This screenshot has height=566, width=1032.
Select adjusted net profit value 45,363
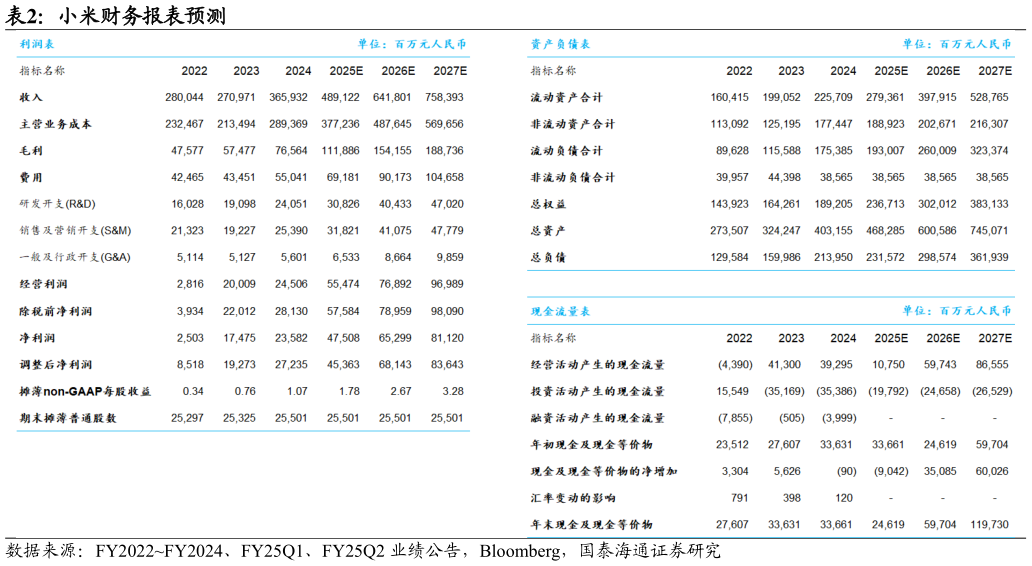tap(343, 365)
